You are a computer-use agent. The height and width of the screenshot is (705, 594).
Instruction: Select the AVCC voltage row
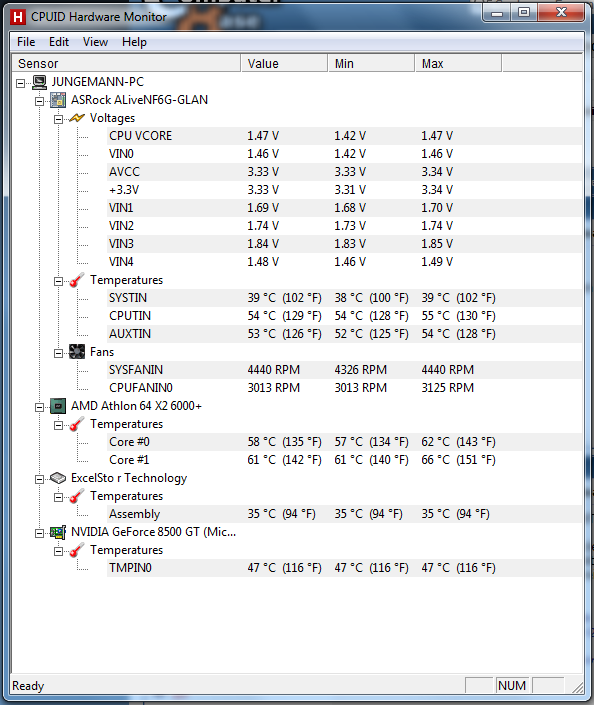tap(344, 172)
